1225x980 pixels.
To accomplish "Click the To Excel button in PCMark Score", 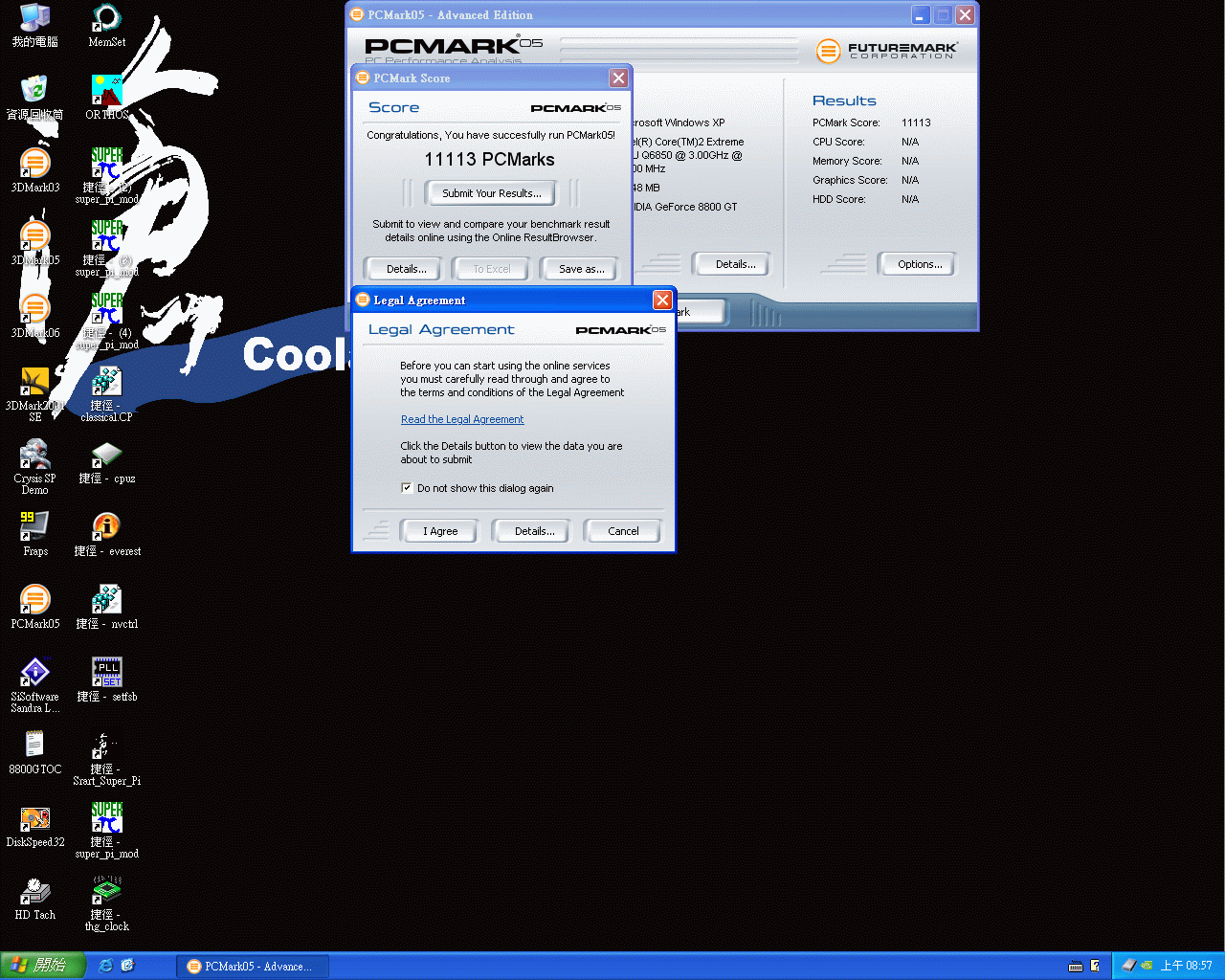I will [492, 269].
